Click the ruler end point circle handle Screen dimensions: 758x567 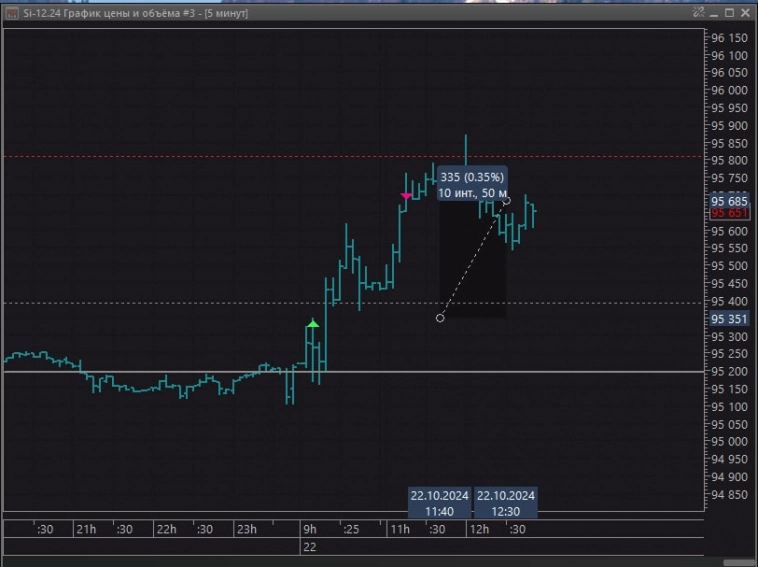pyautogui.click(x=506, y=201)
